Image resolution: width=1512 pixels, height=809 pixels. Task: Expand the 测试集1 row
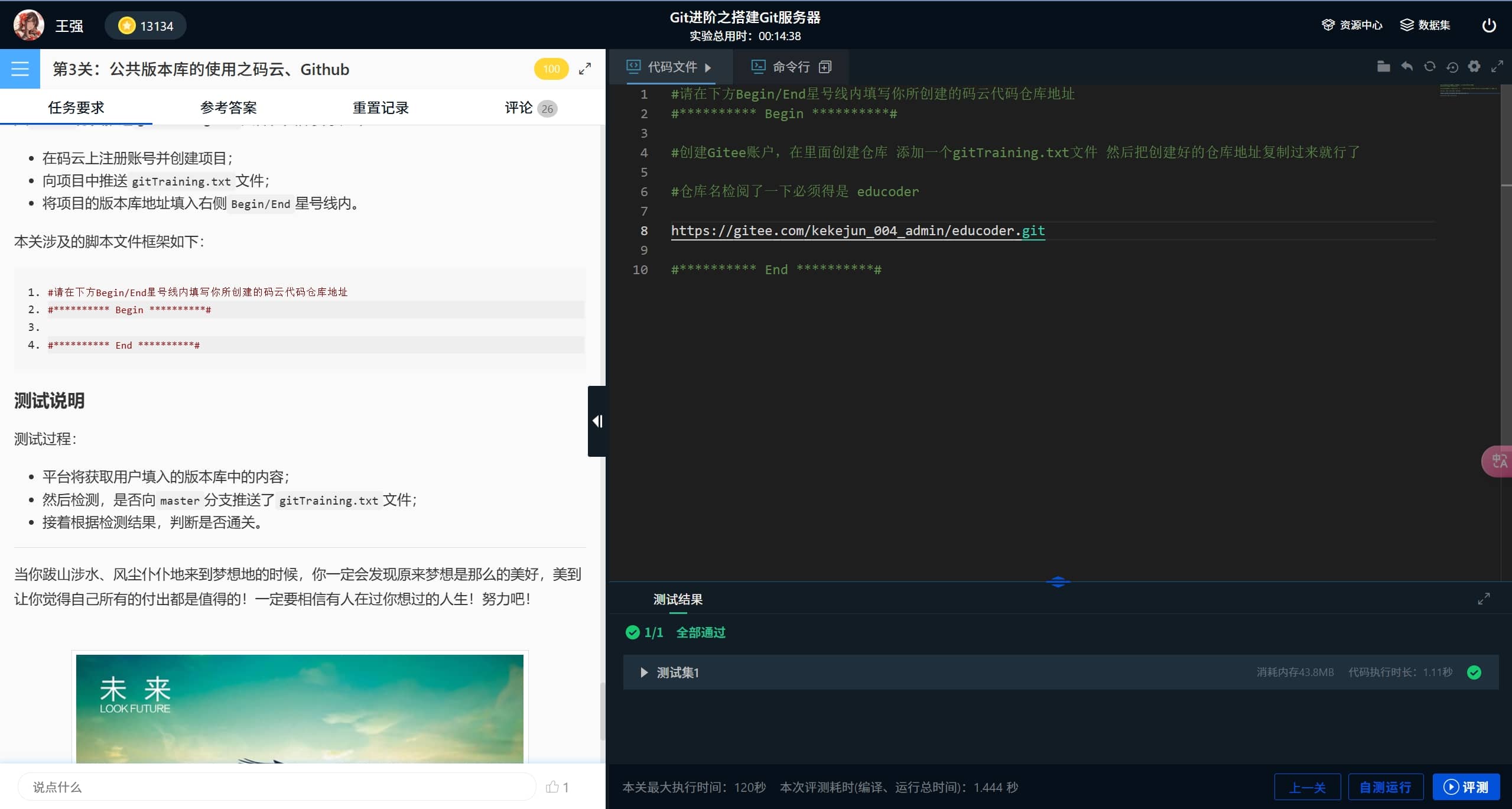click(643, 672)
